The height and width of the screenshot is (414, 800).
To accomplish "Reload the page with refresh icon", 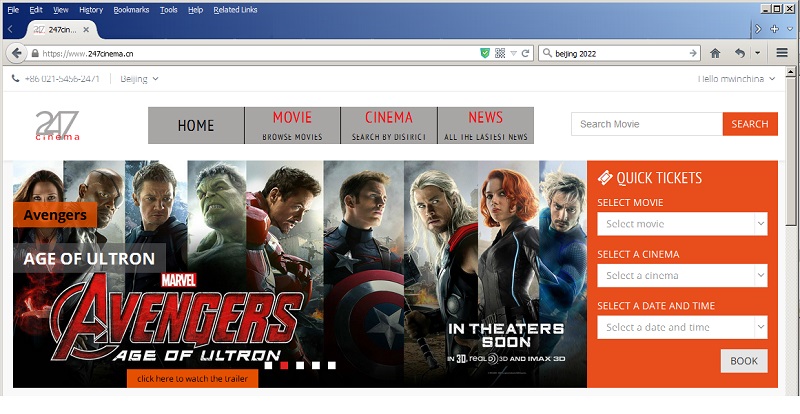I will coord(525,53).
